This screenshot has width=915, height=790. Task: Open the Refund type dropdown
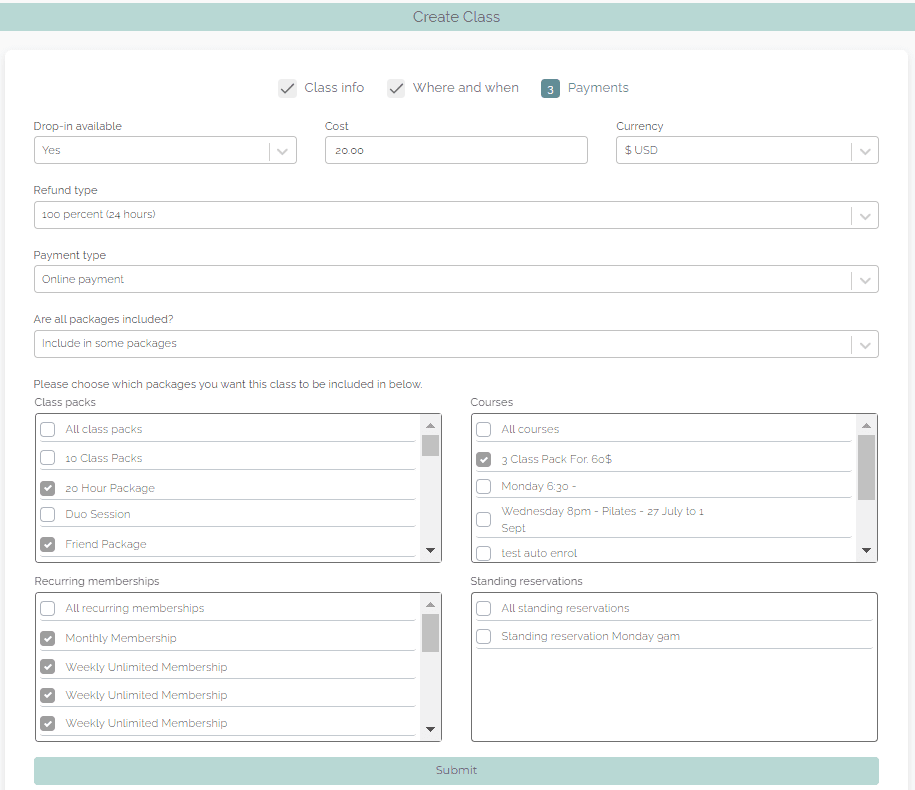(x=455, y=215)
